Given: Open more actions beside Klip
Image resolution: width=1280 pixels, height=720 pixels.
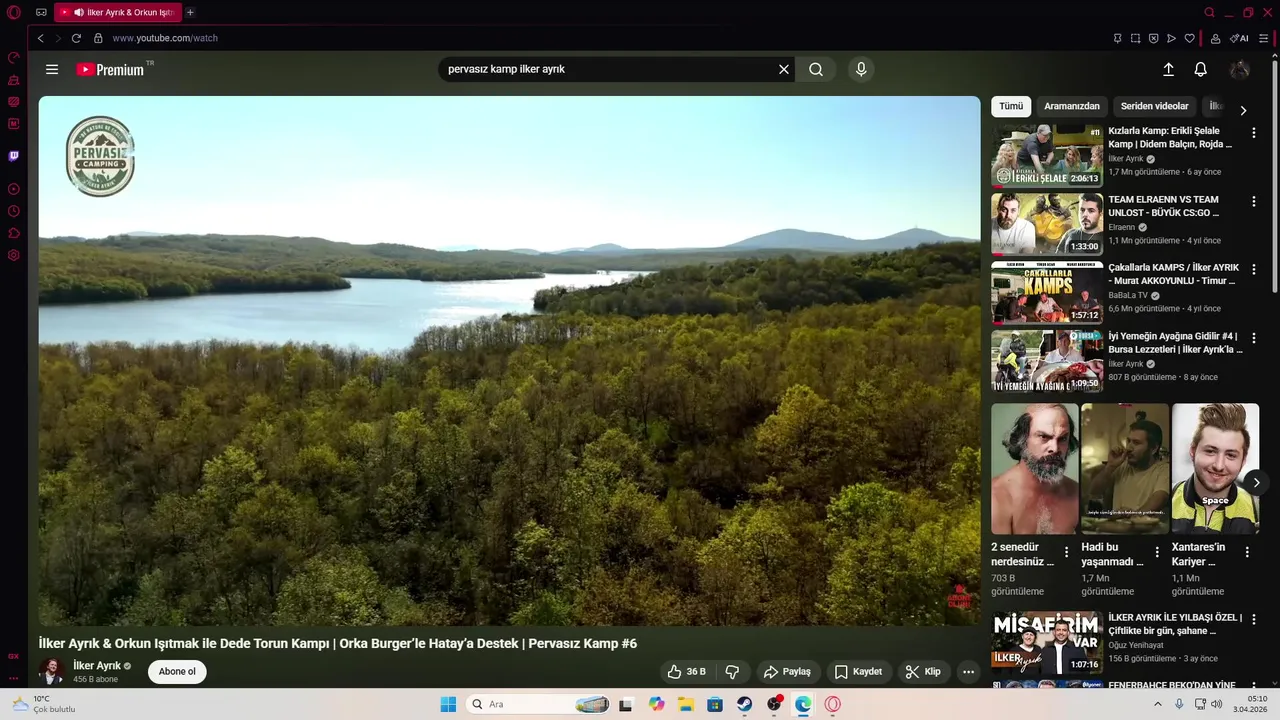Looking at the screenshot, I should pos(968,672).
